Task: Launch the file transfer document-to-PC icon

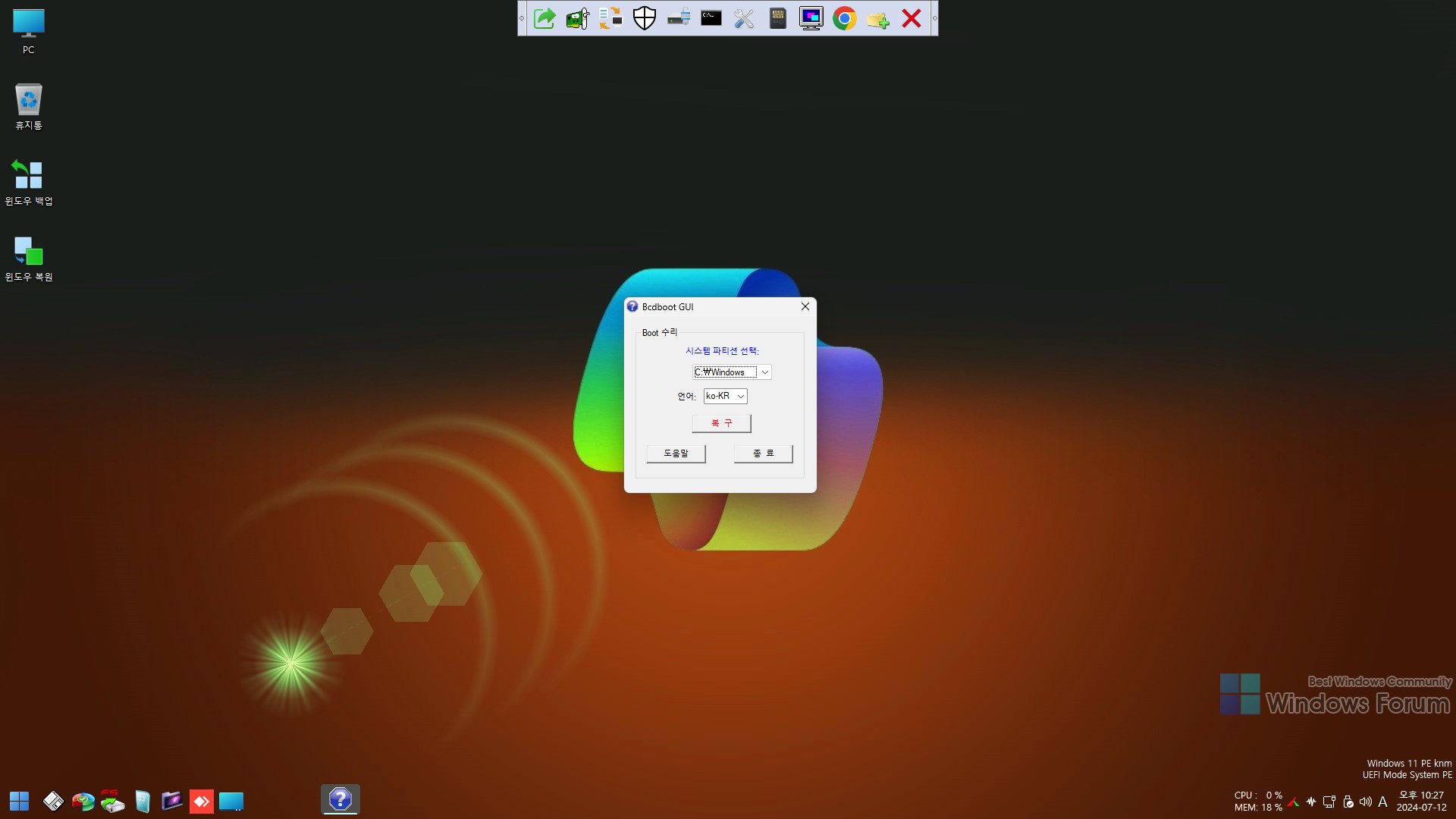Action: 611,18
